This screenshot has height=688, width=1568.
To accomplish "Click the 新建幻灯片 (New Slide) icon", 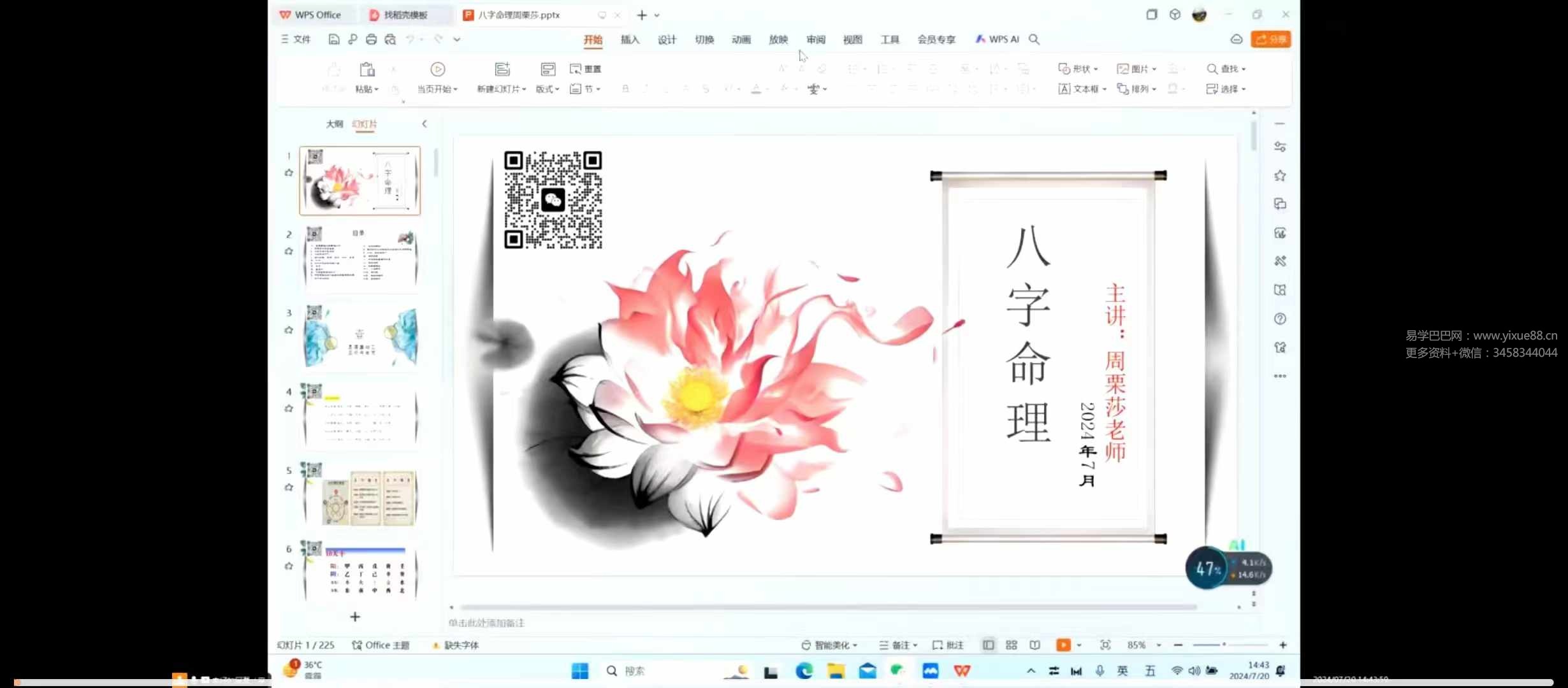I will tap(500, 68).
